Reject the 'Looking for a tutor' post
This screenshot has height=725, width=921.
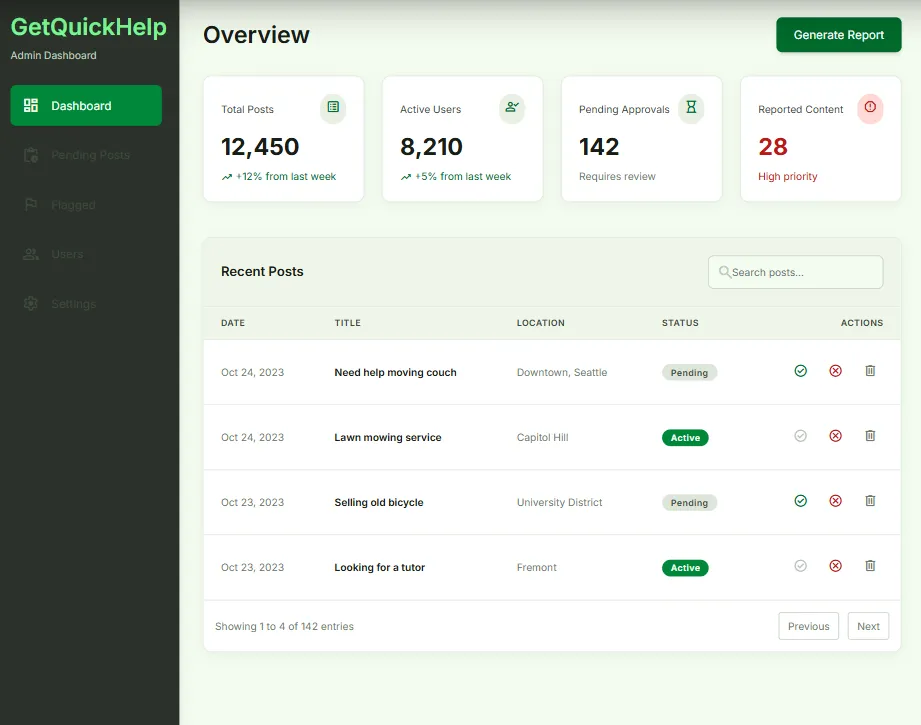pyautogui.click(x=835, y=566)
